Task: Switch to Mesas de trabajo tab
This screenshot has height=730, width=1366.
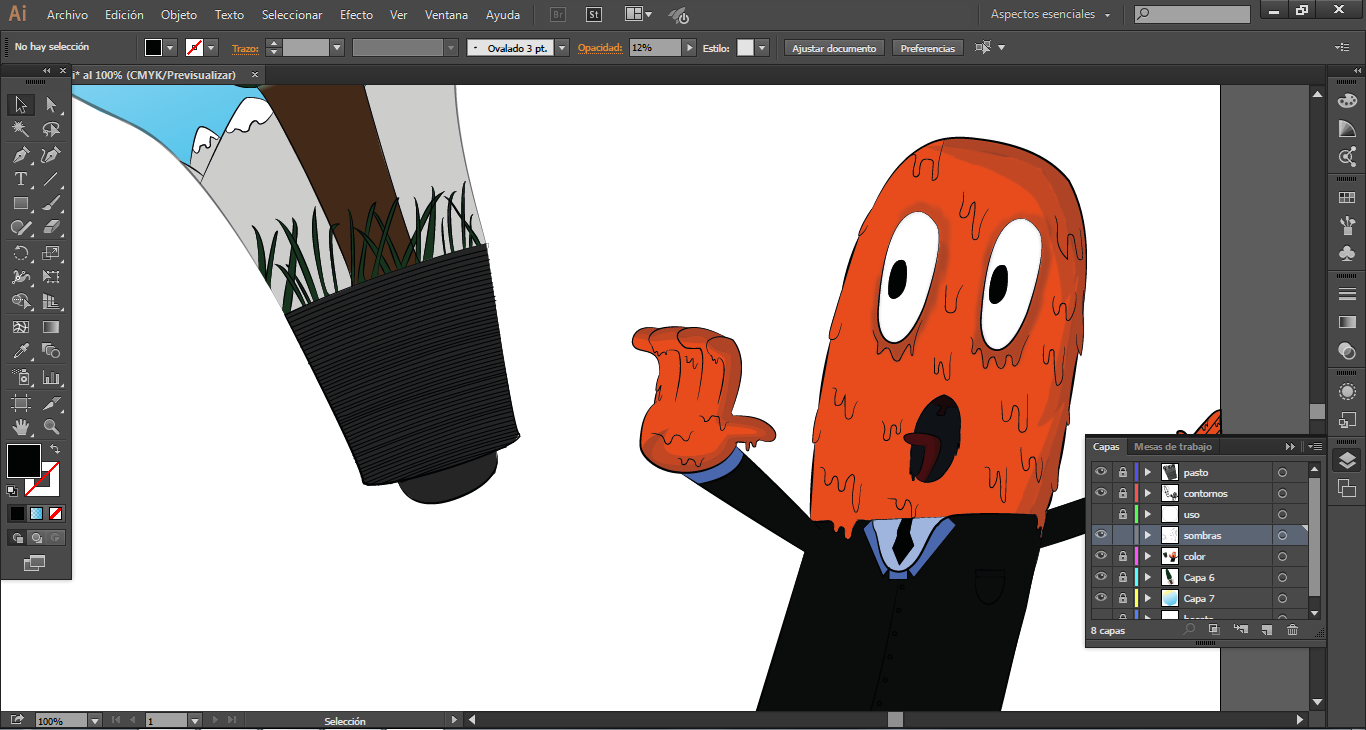Action: (1172, 447)
